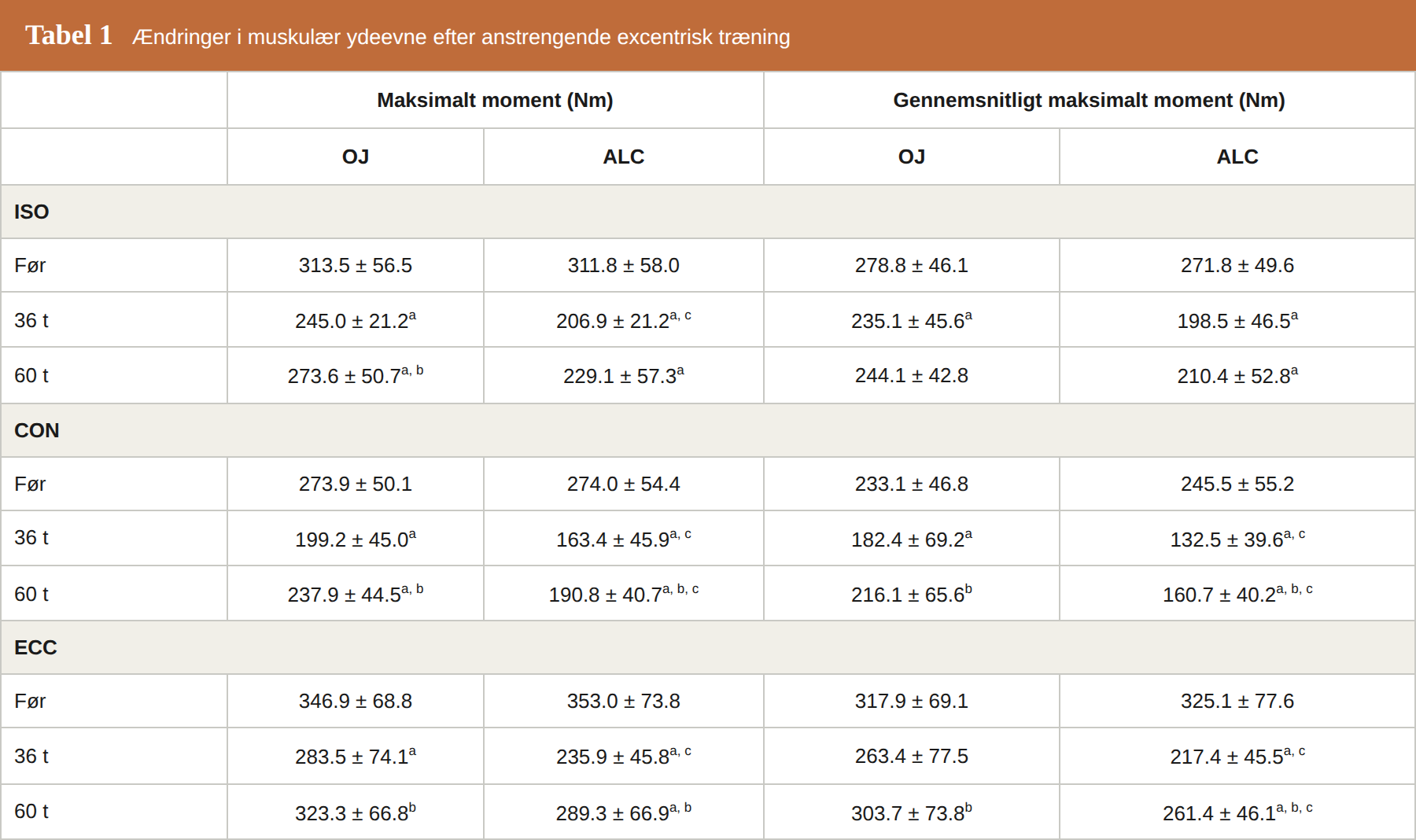
Task: Click the ISO section row label
Action: coord(31,212)
